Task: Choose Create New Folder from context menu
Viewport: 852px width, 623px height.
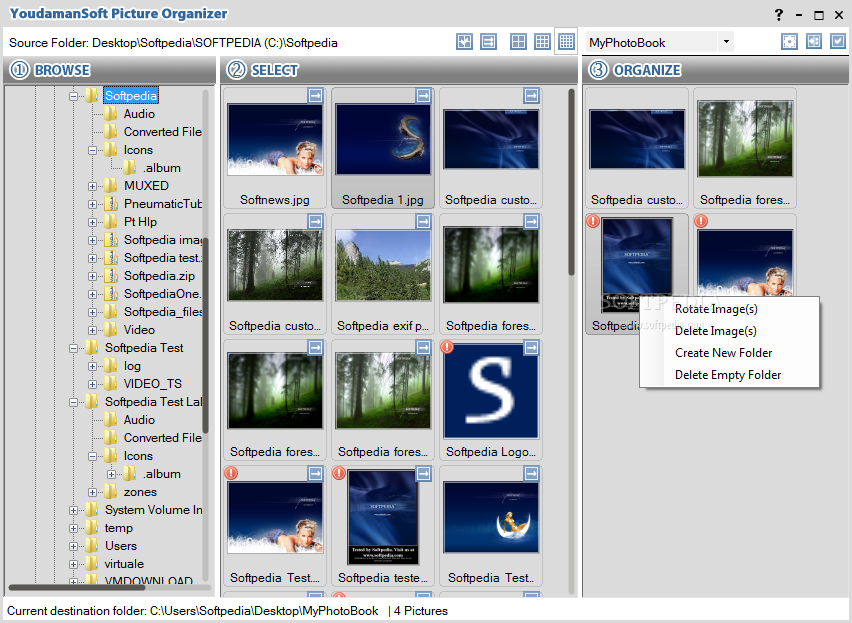Action: click(x=729, y=353)
